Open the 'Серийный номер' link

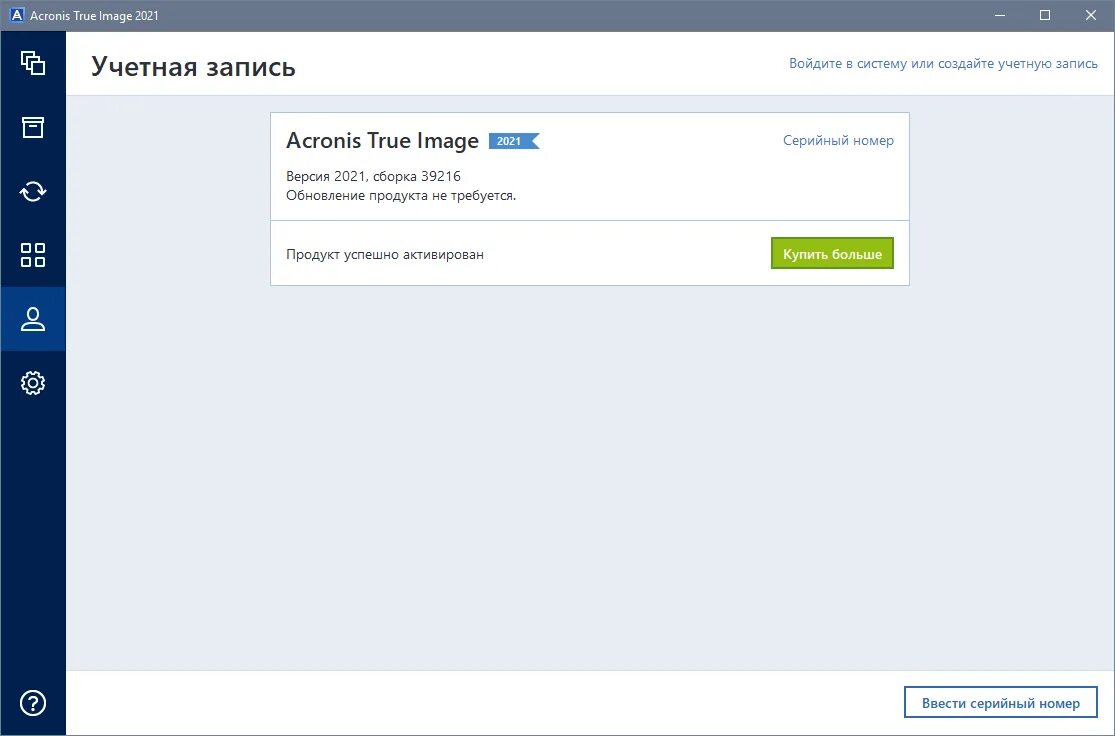[838, 140]
